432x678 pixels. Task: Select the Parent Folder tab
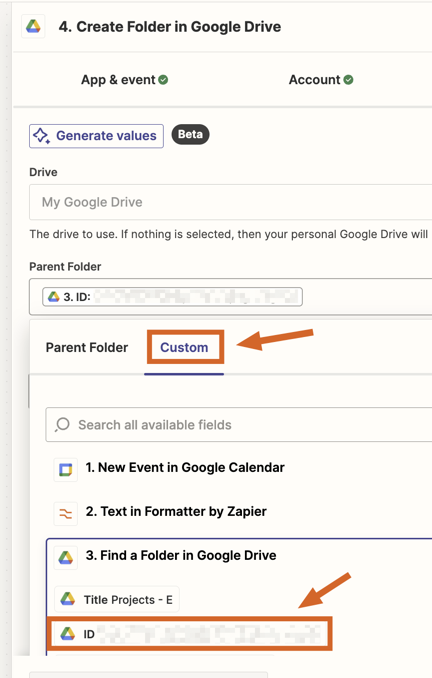click(x=87, y=348)
